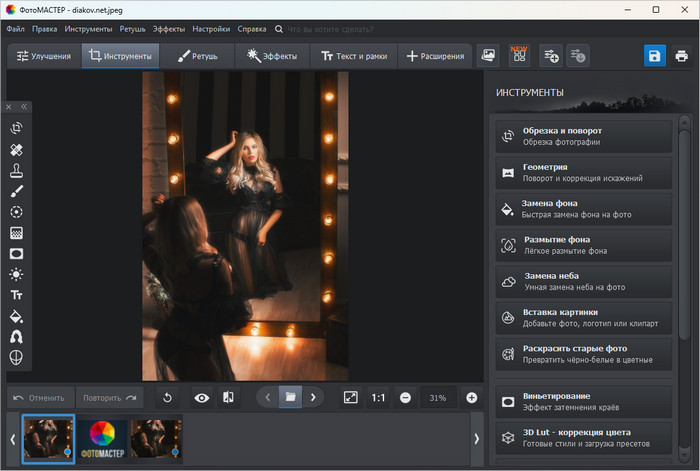Toggle the before/after comparison view
Viewport: 700px width, 471px height.
[228, 397]
